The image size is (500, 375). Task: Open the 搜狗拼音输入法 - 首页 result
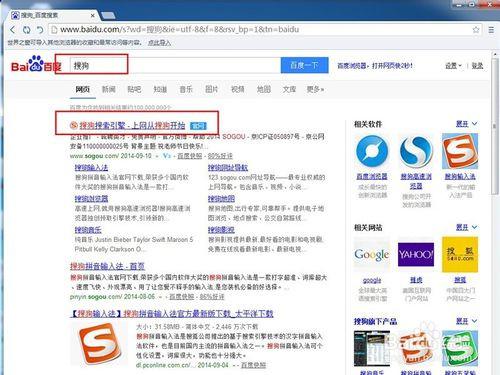(x=107, y=266)
